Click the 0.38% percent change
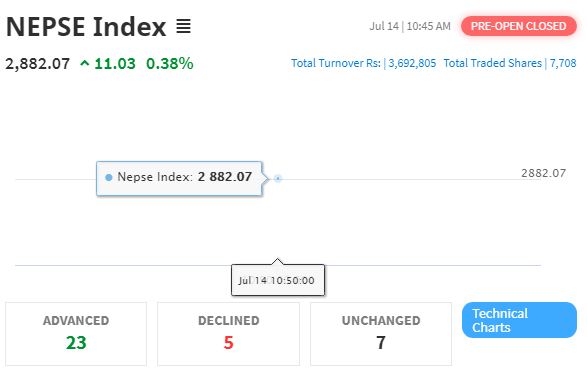 (170, 64)
